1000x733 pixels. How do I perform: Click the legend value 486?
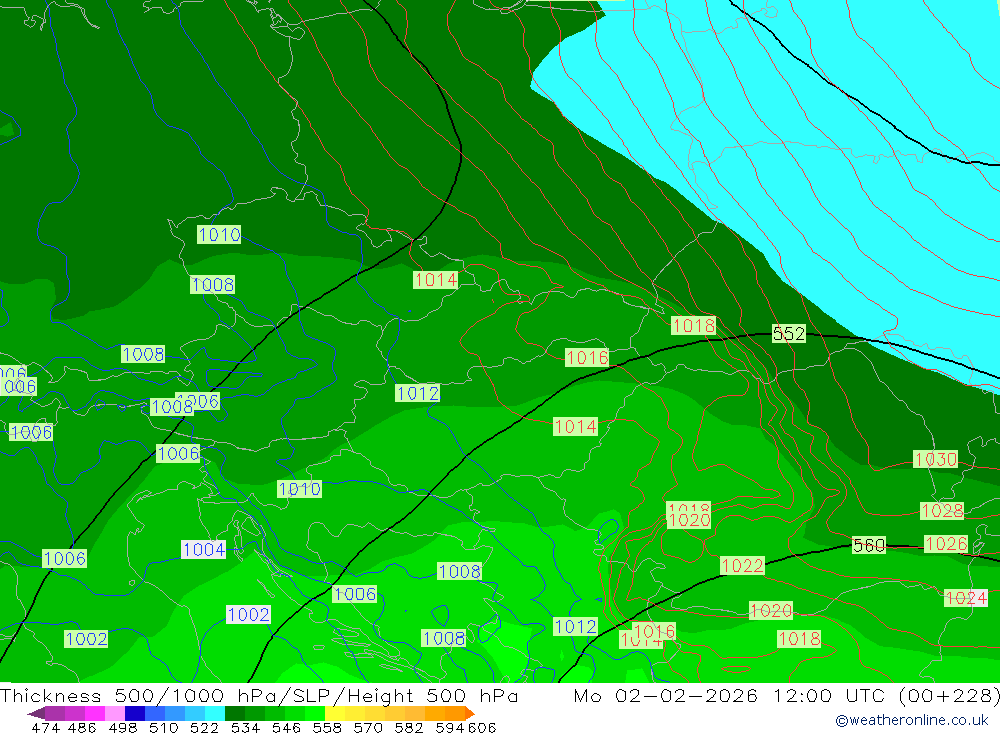click(x=82, y=728)
